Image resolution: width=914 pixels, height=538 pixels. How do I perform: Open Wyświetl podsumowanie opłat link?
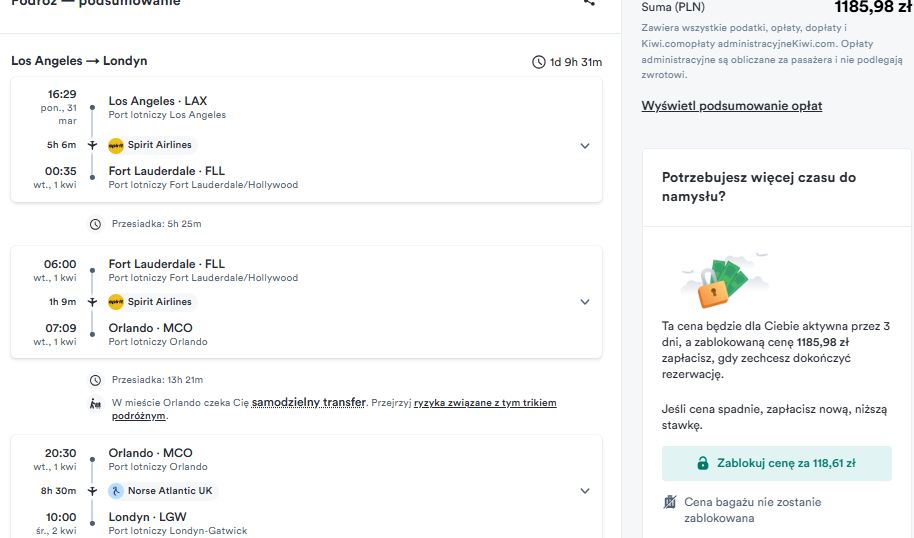pyautogui.click(x=732, y=106)
